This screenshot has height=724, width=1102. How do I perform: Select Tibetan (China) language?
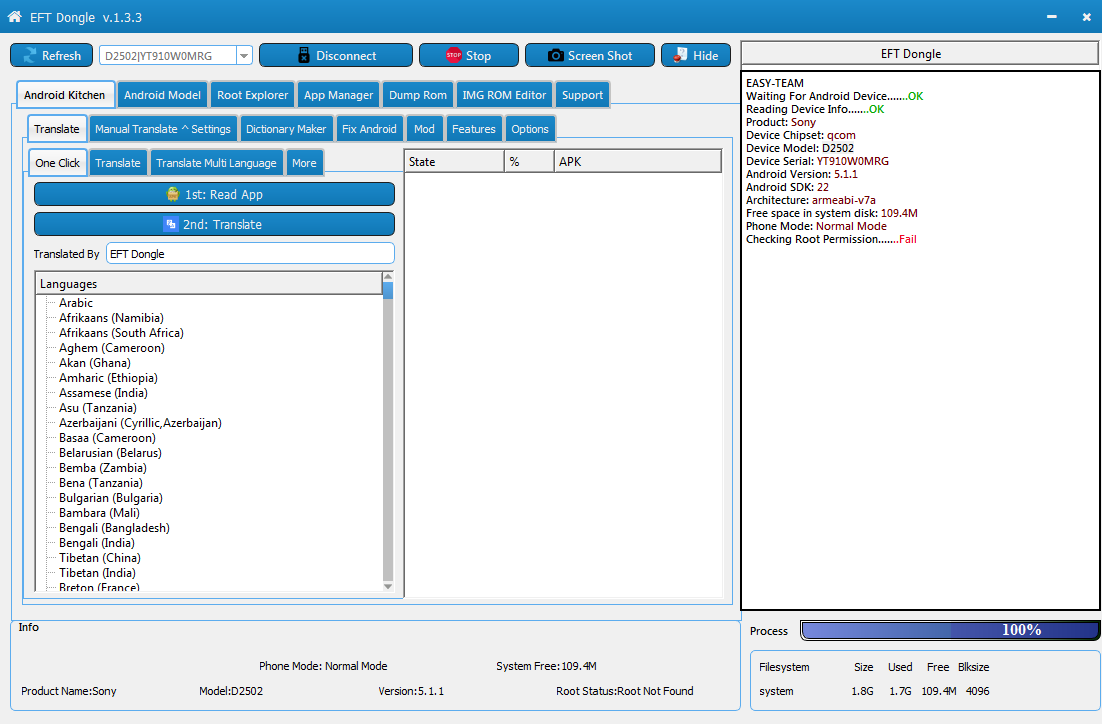(100, 558)
